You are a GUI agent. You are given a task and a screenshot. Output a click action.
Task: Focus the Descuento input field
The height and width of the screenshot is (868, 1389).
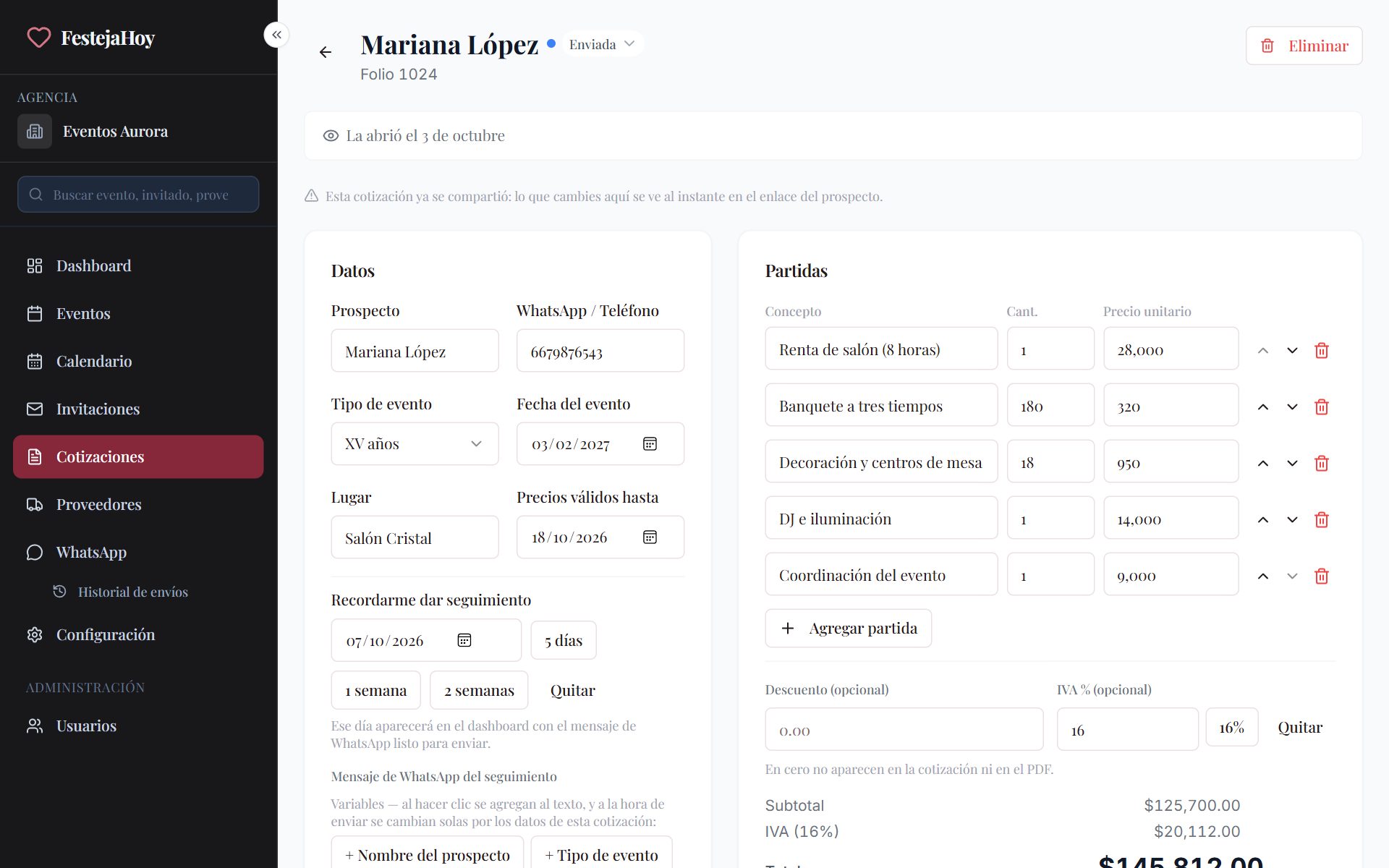[x=904, y=729]
